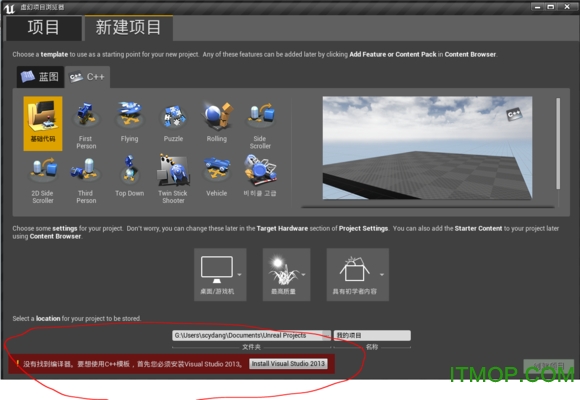
Task: Click the preview panel vertical scrollbar
Action: click(558, 144)
